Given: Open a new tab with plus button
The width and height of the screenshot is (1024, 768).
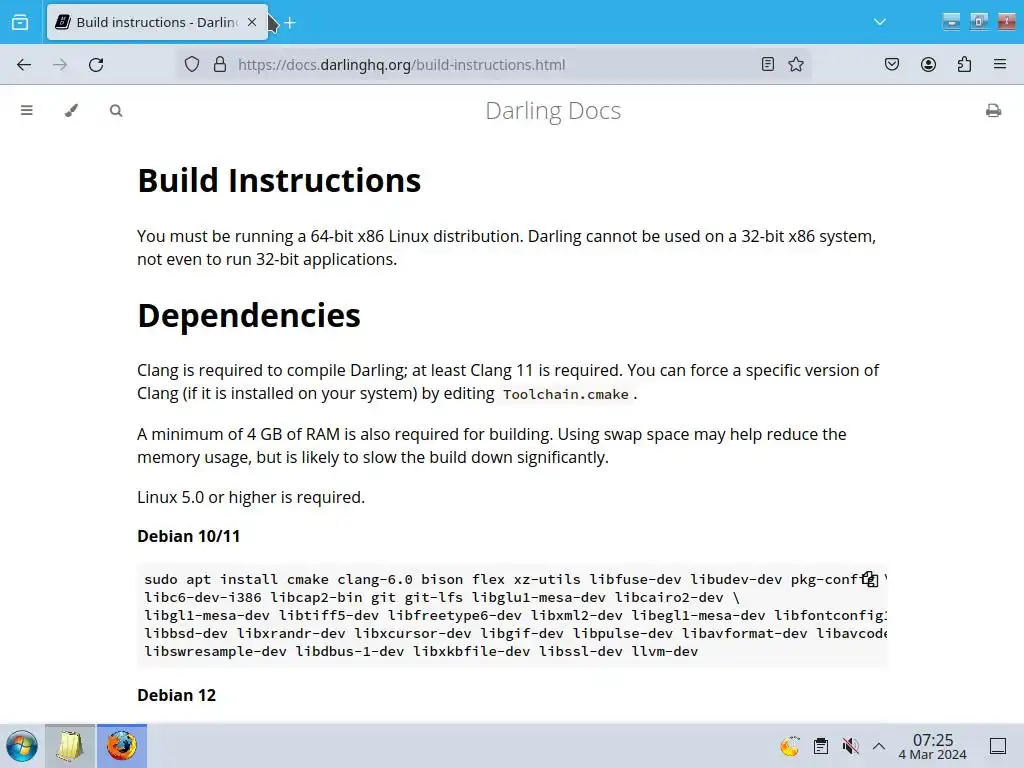Looking at the screenshot, I should [x=290, y=23].
